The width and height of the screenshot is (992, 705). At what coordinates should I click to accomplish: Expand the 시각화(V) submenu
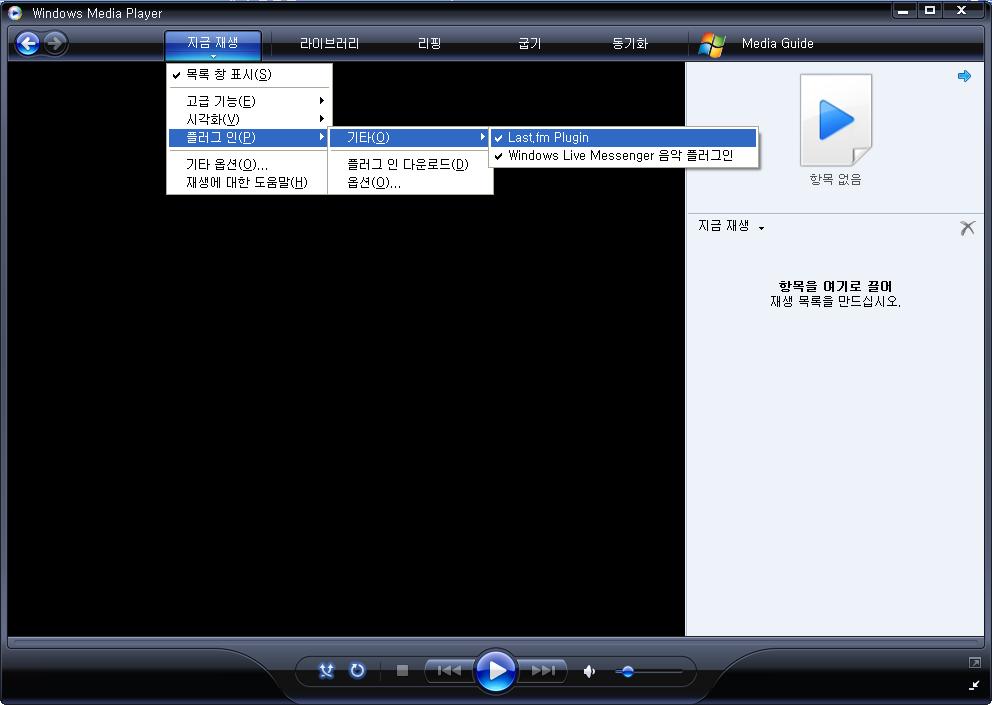click(x=249, y=119)
